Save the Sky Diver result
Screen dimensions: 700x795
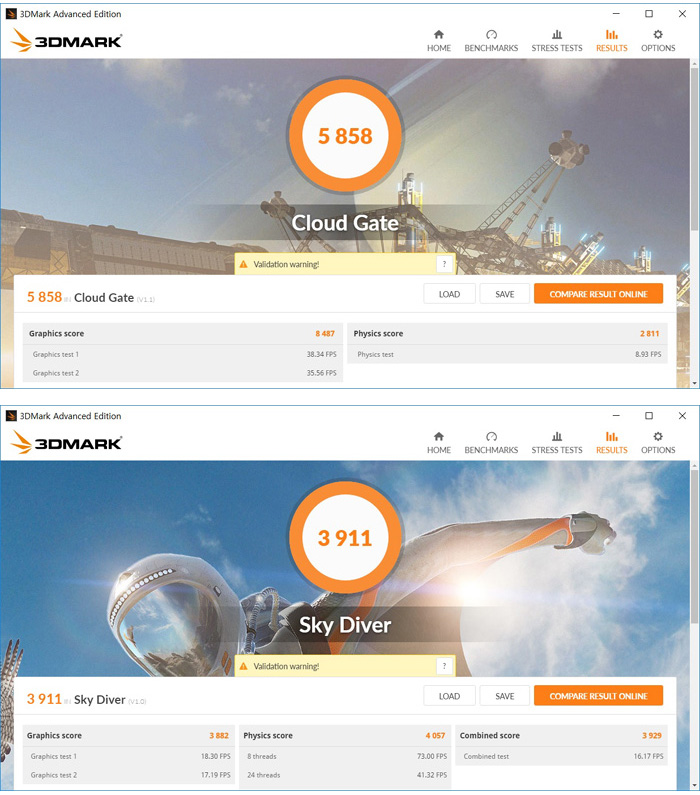click(x=504, y=696)
